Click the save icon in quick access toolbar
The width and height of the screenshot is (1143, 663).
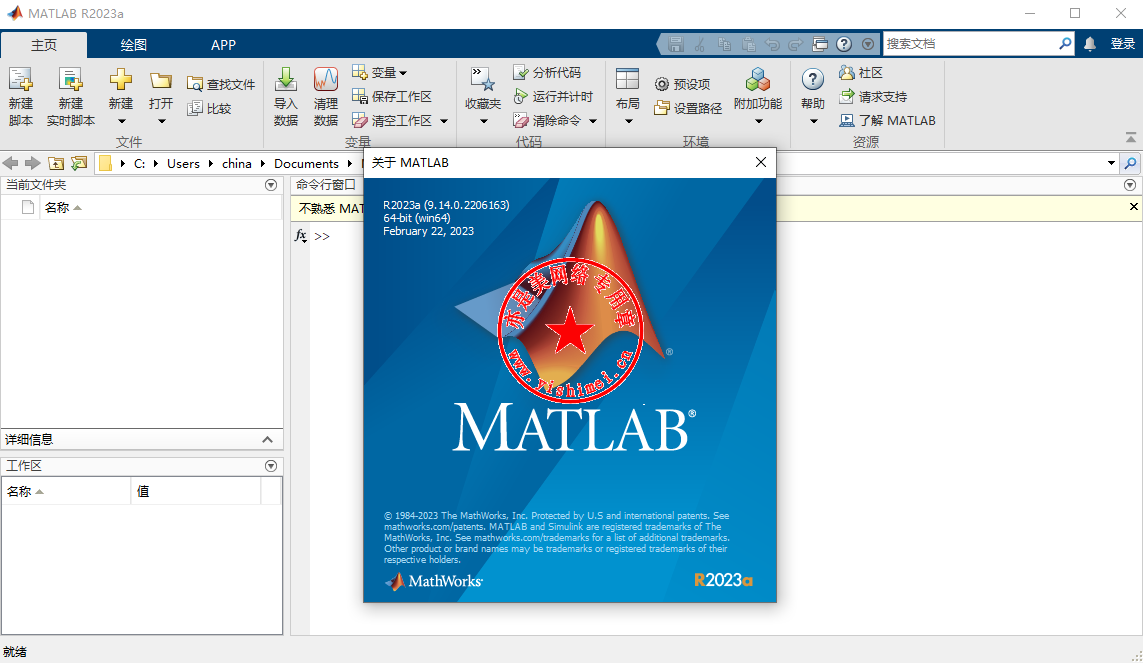pyautogui.click(x=676, y=44)
